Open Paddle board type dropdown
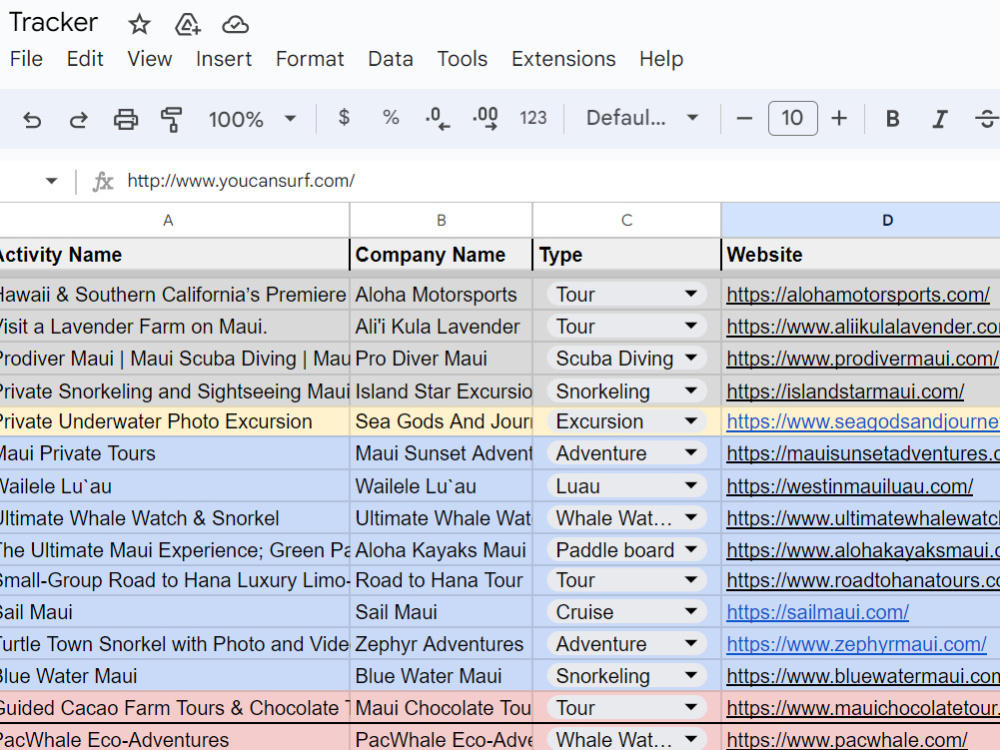1000x750 pixels. tap(691, 550)
